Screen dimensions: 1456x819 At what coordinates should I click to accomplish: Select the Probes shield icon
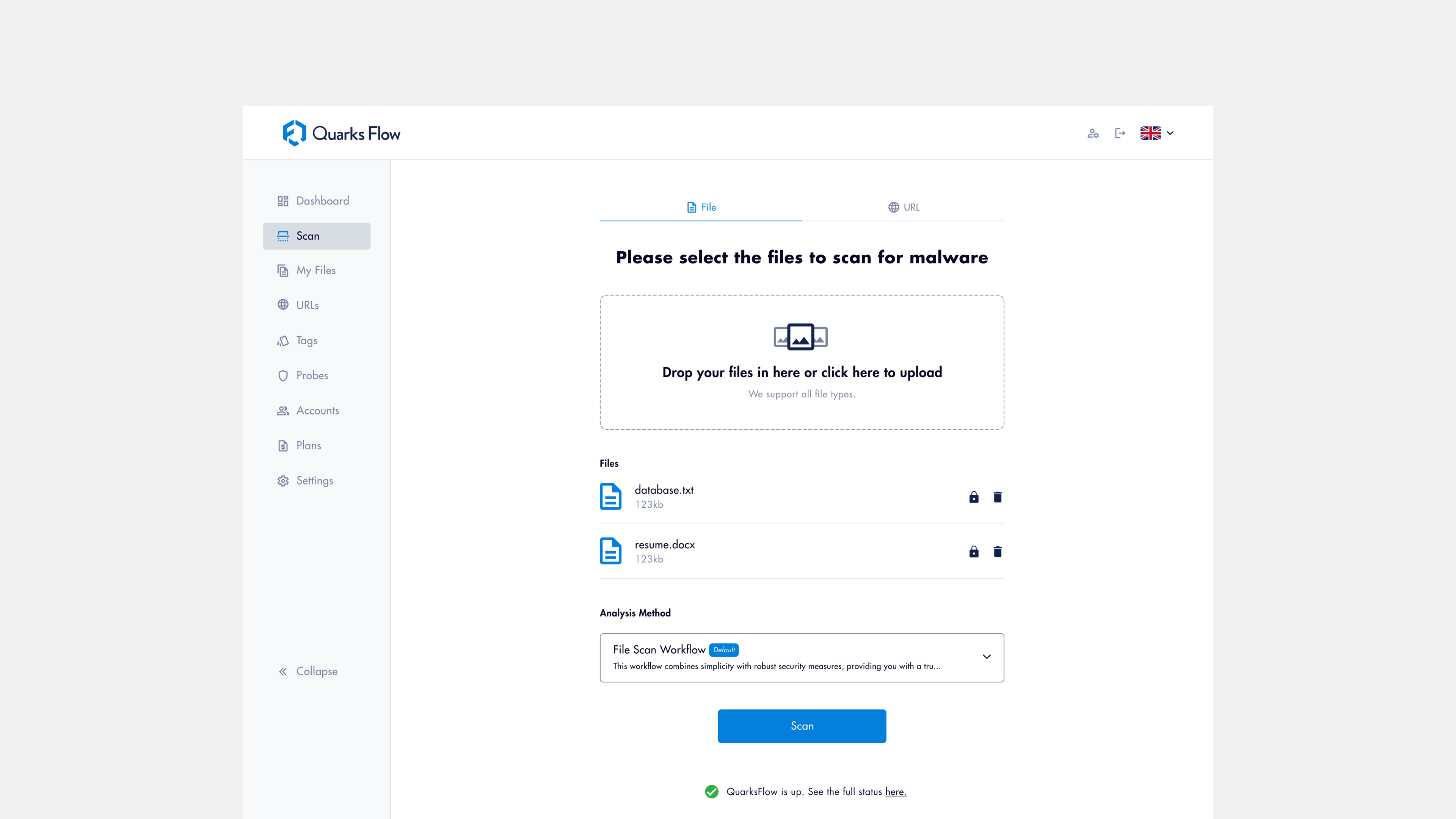pos(284,375)
